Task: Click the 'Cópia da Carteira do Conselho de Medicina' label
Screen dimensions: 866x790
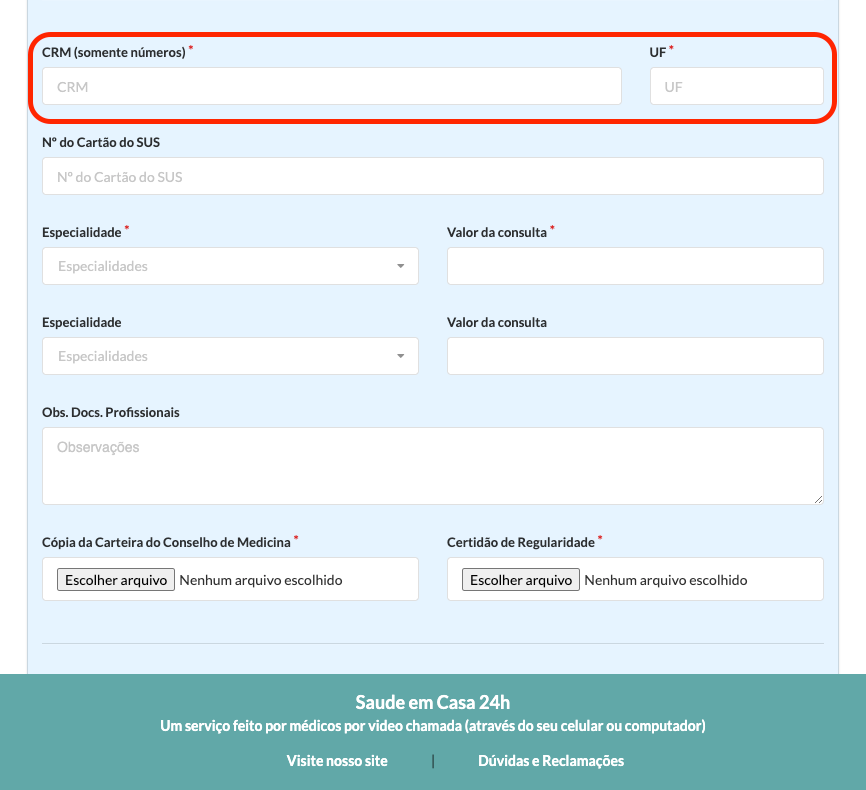Action: [x=166, y=542]
